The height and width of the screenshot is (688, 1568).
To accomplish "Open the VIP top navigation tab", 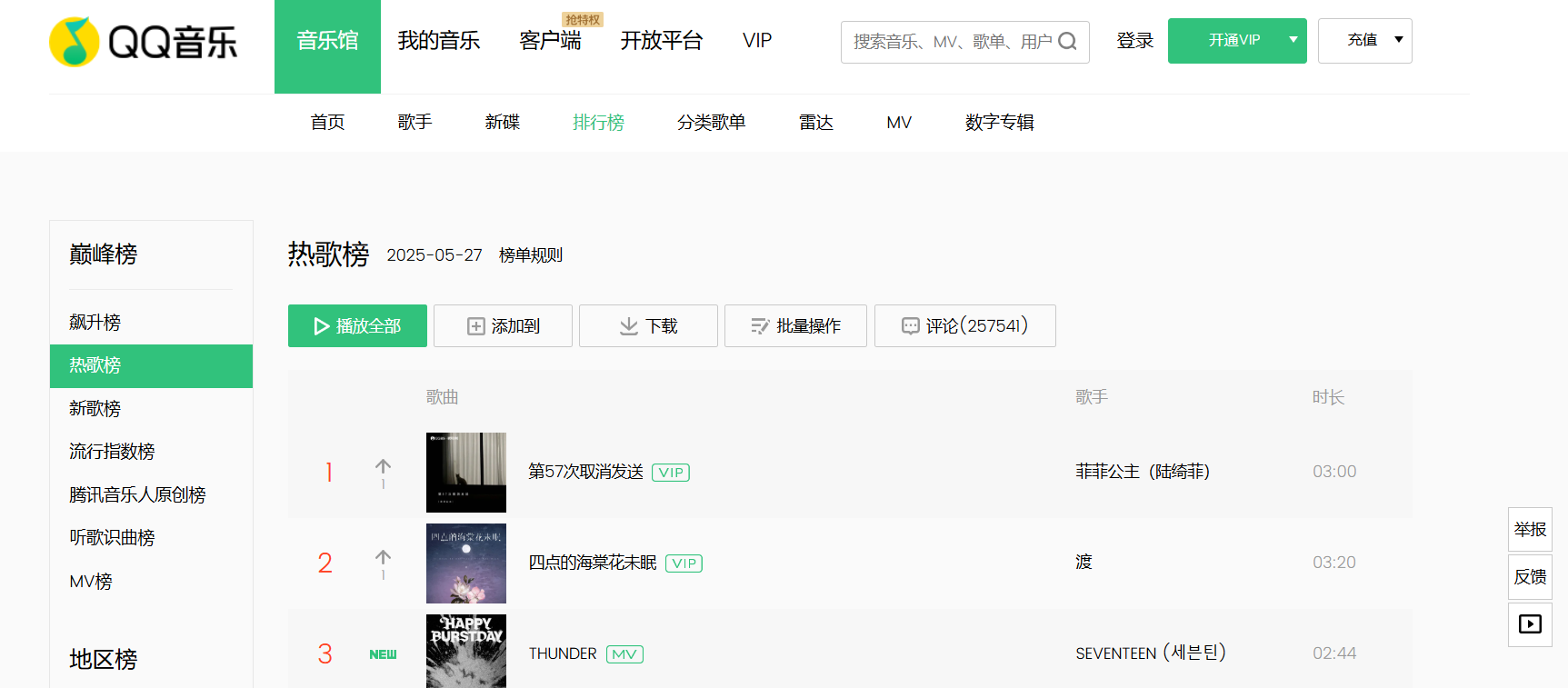I will (x=757, y=41).
